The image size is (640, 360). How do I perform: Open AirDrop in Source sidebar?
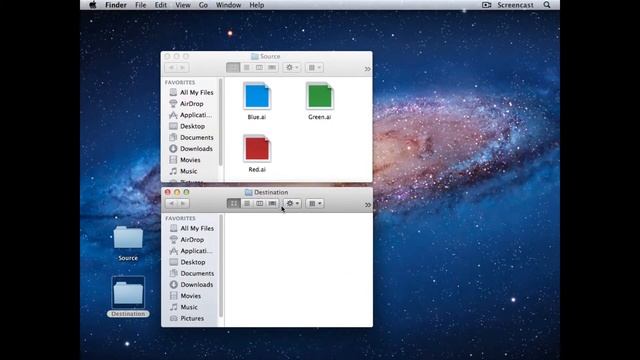tap(191, 104)
